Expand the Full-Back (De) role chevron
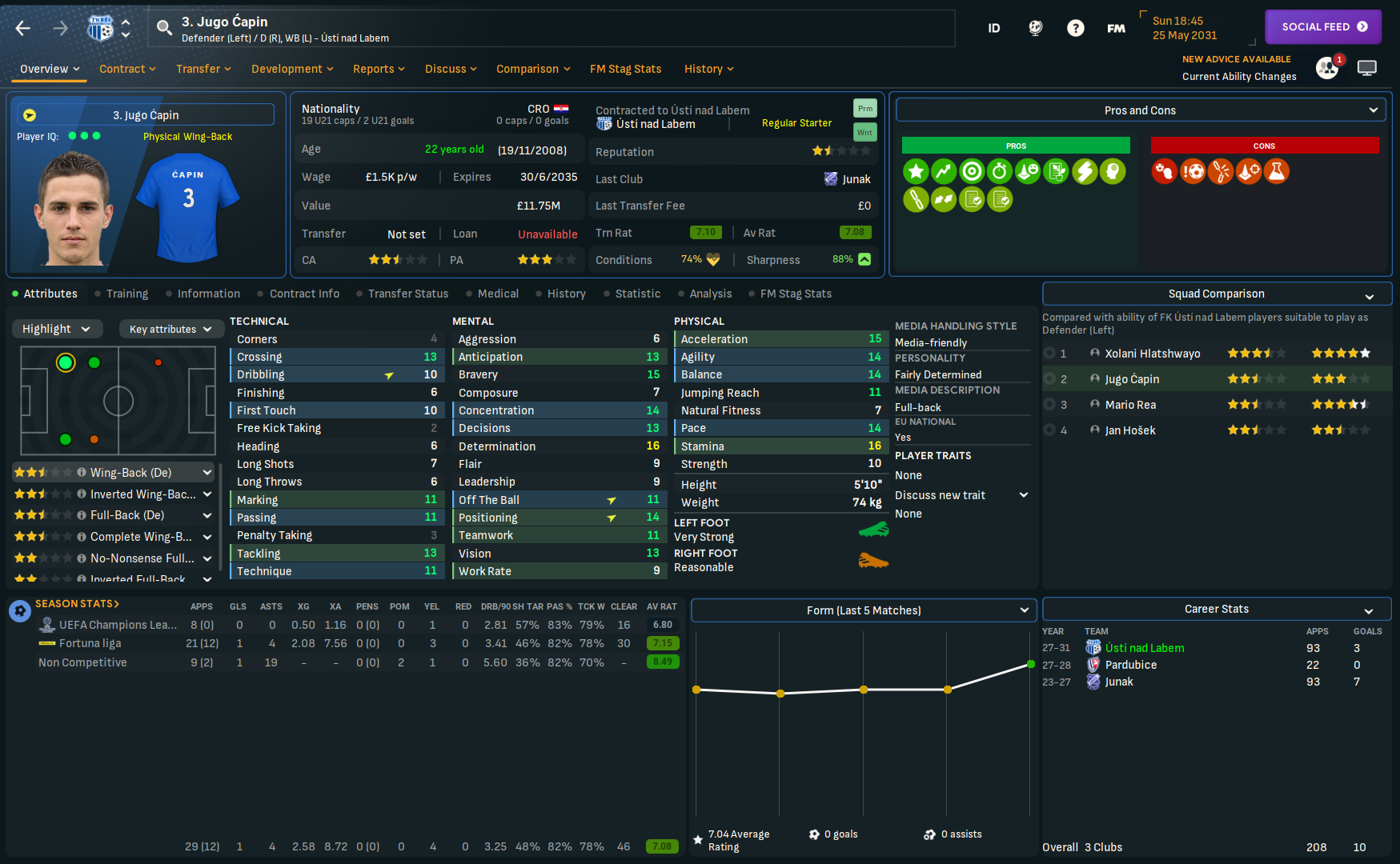1400x864 pixels. [x=207, y=516]
